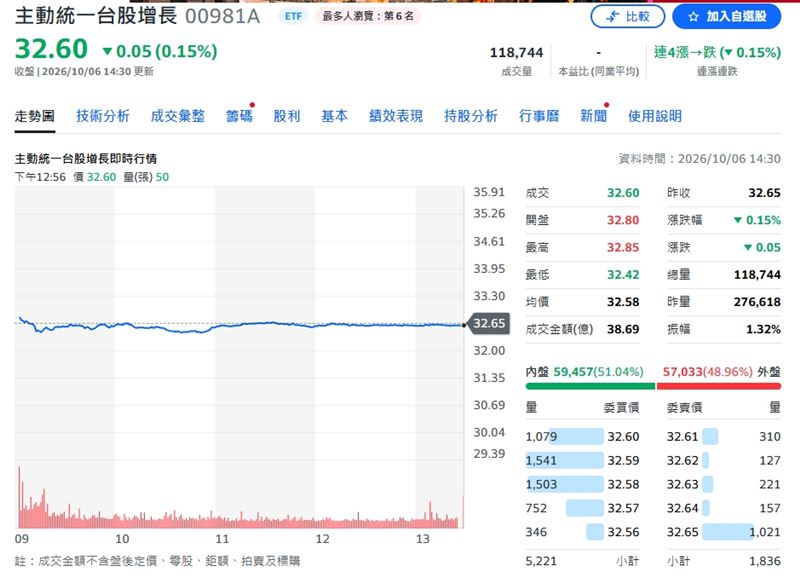Click the star icon in 加入自選股
Image resolution: width=800 pixels, height=577 pixels.
click(693, 17)
